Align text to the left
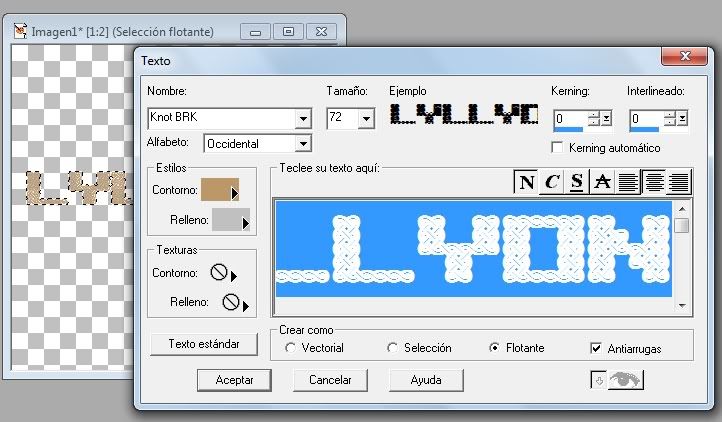Image resolution: width=722 pixels, height=422 pixels. coord(628,182)
